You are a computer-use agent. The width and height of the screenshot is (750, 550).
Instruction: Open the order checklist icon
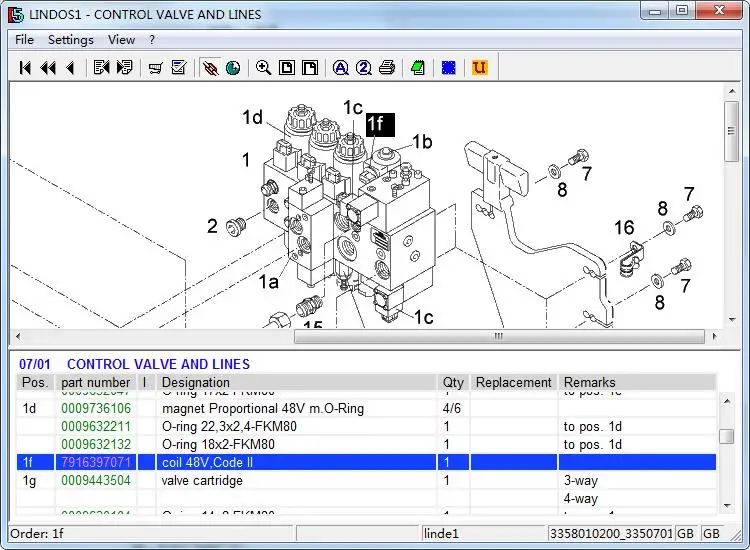pos(179,67)
